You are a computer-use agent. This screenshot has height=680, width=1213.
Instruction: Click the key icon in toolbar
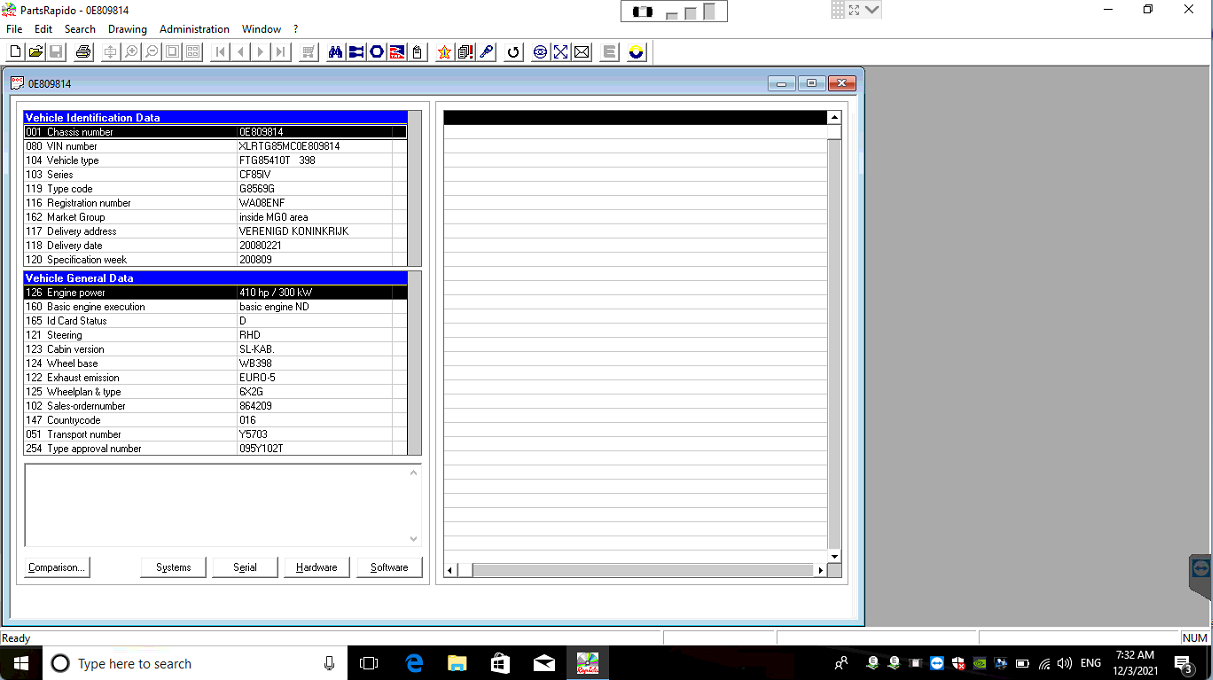[x=487, y=52]
